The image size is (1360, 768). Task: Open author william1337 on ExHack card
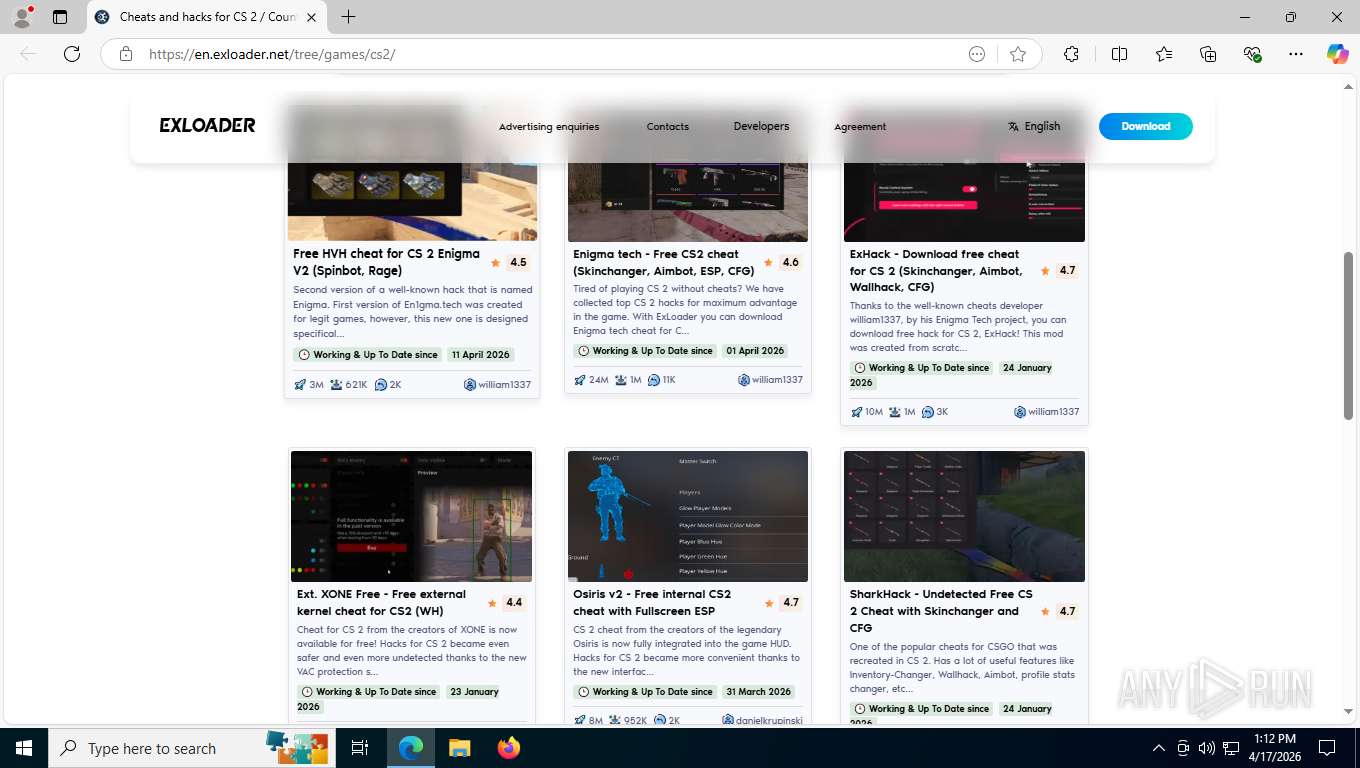[1047, 412]
